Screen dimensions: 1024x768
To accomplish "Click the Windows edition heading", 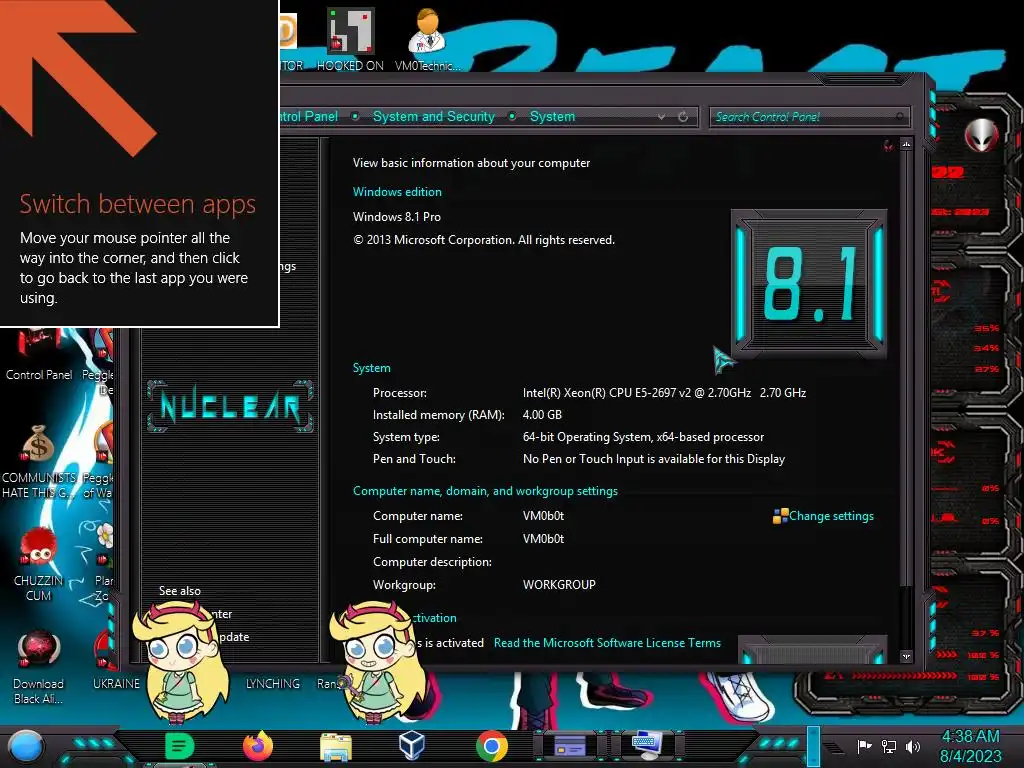I will [x=397, y=192].
